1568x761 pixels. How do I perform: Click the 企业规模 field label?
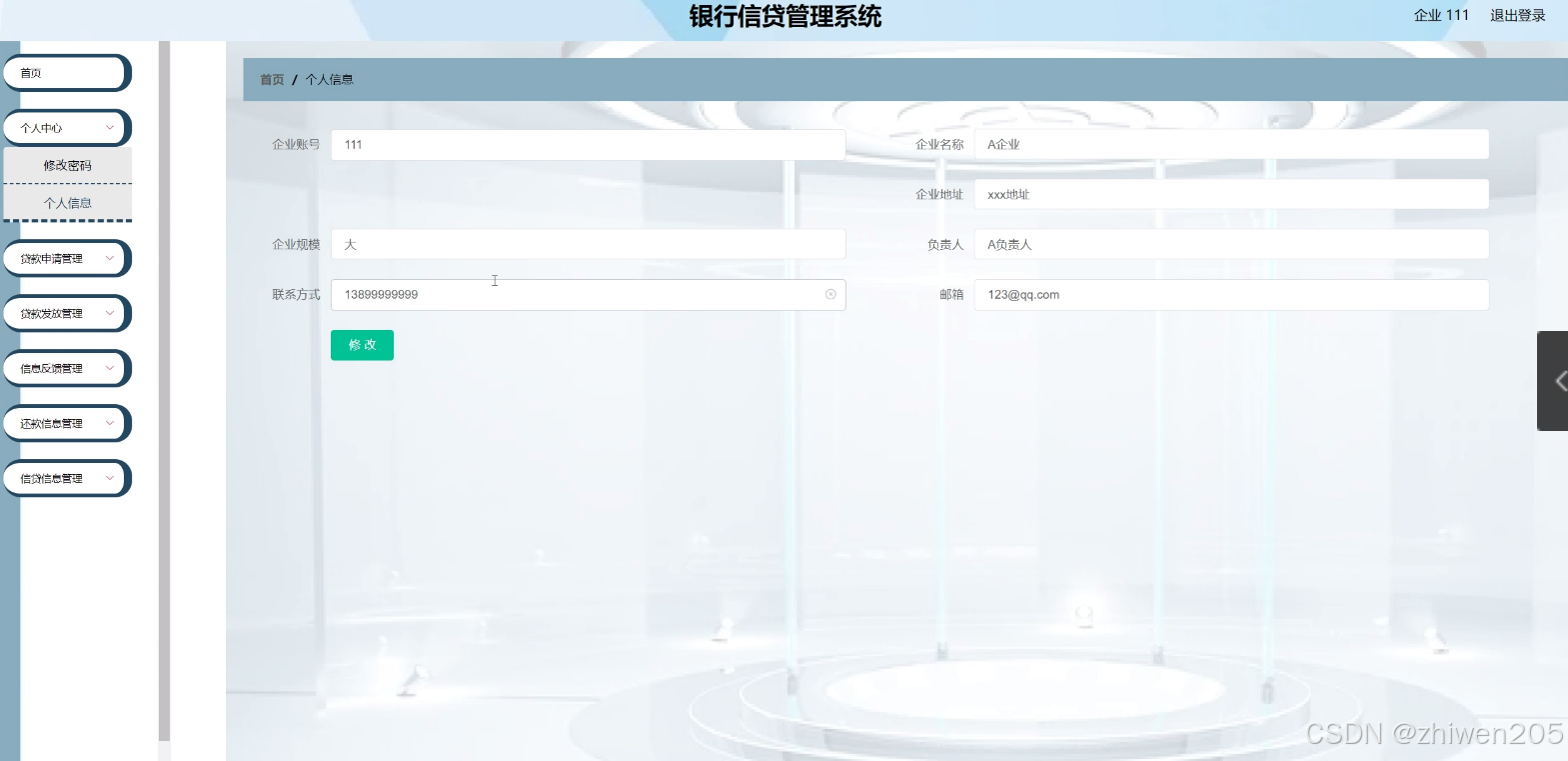(x=296, y=244)
